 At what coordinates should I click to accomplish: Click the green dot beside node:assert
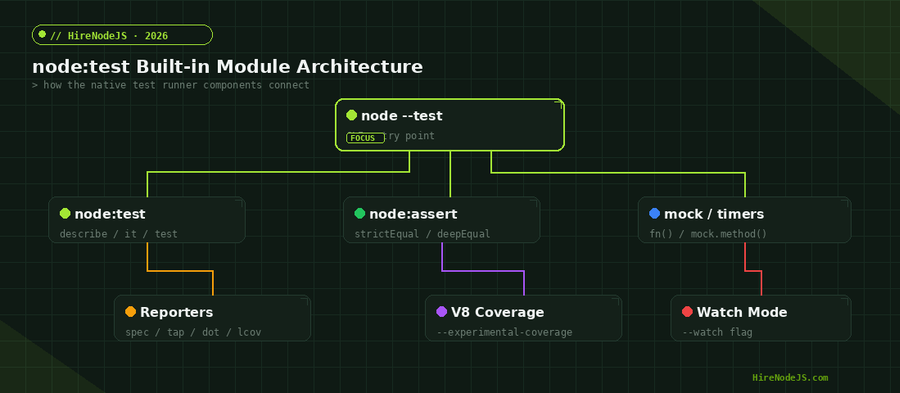[x=360, y=214]
